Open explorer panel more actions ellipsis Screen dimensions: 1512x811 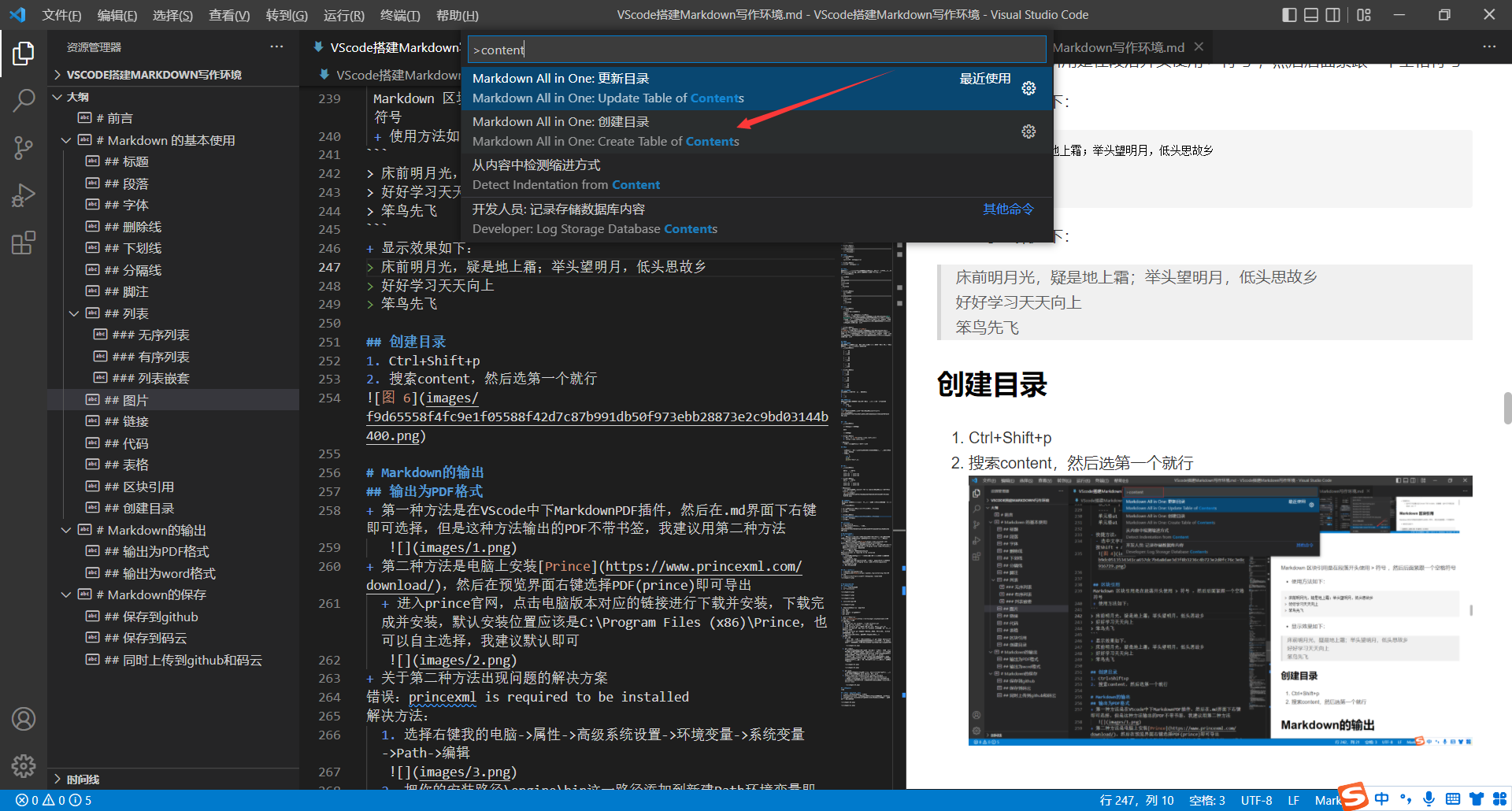pos(276,47)
